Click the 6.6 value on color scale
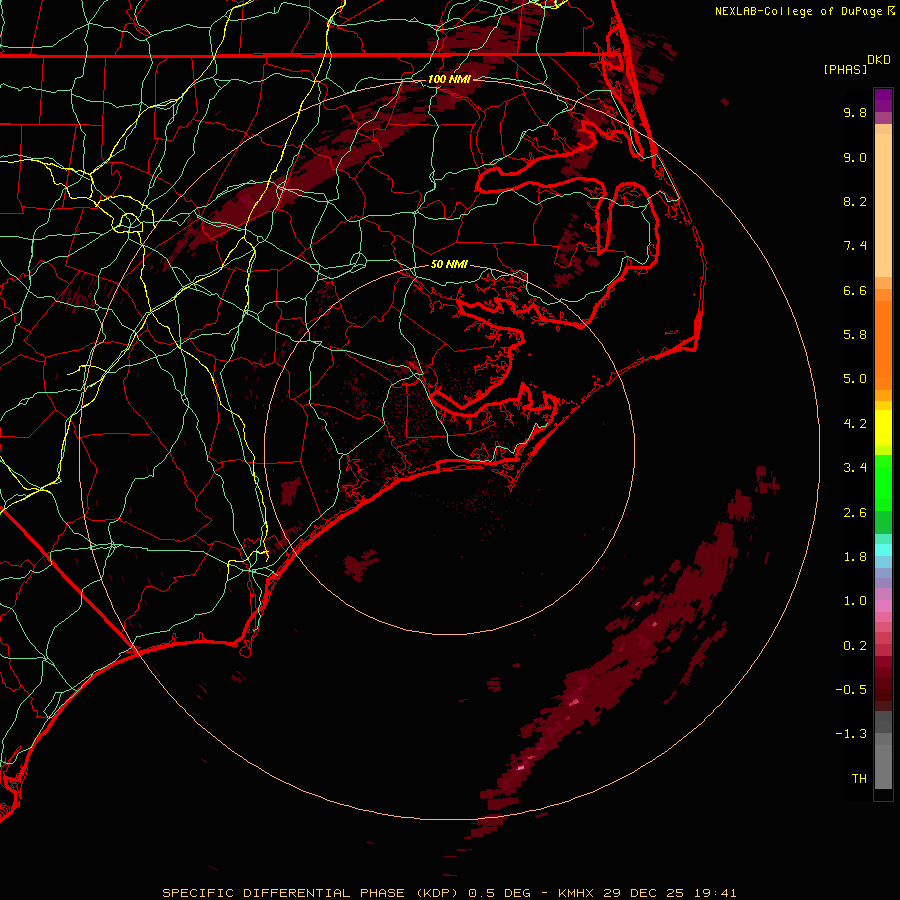The image size is (900, 900). [x=855, y=290]
